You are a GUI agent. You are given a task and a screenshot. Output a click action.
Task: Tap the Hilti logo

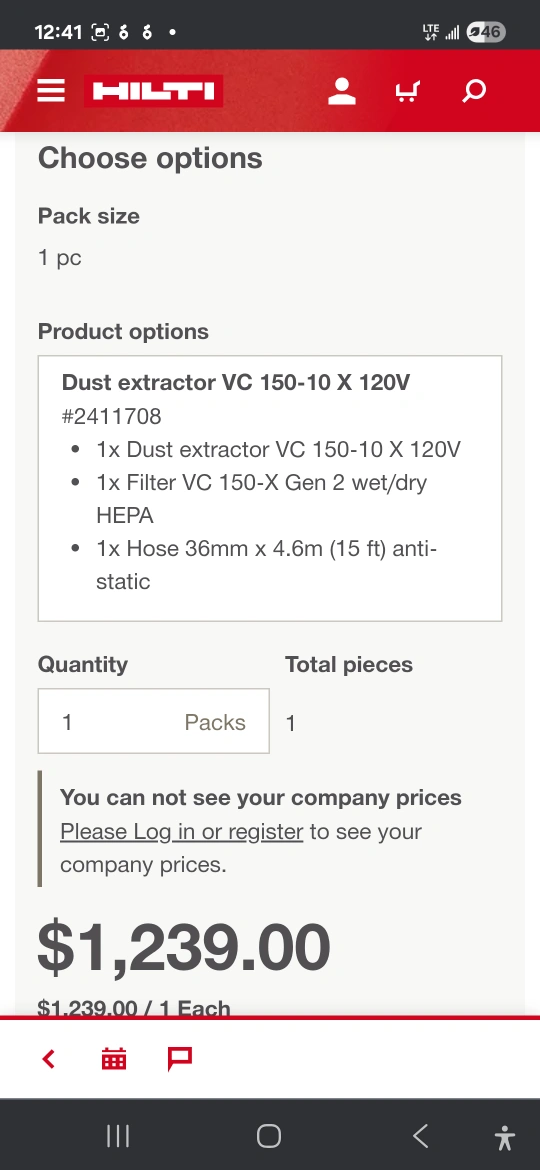tap(154, 91)
